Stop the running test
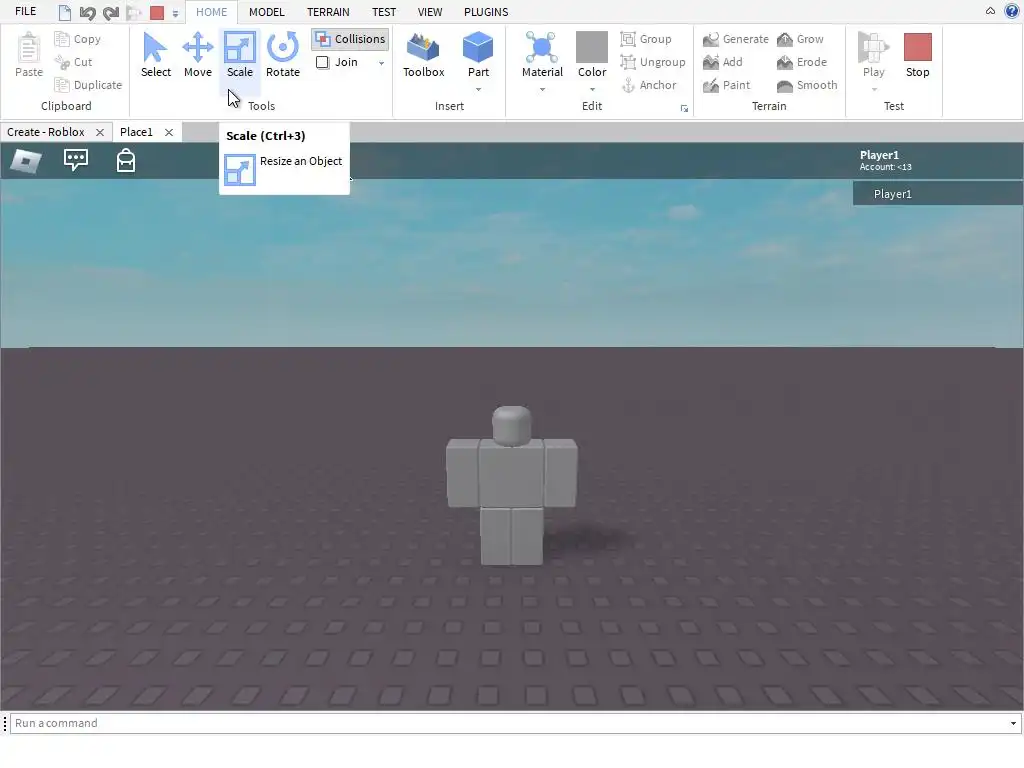Screen dimensions: 1024x768 click(x=918, y=56)
